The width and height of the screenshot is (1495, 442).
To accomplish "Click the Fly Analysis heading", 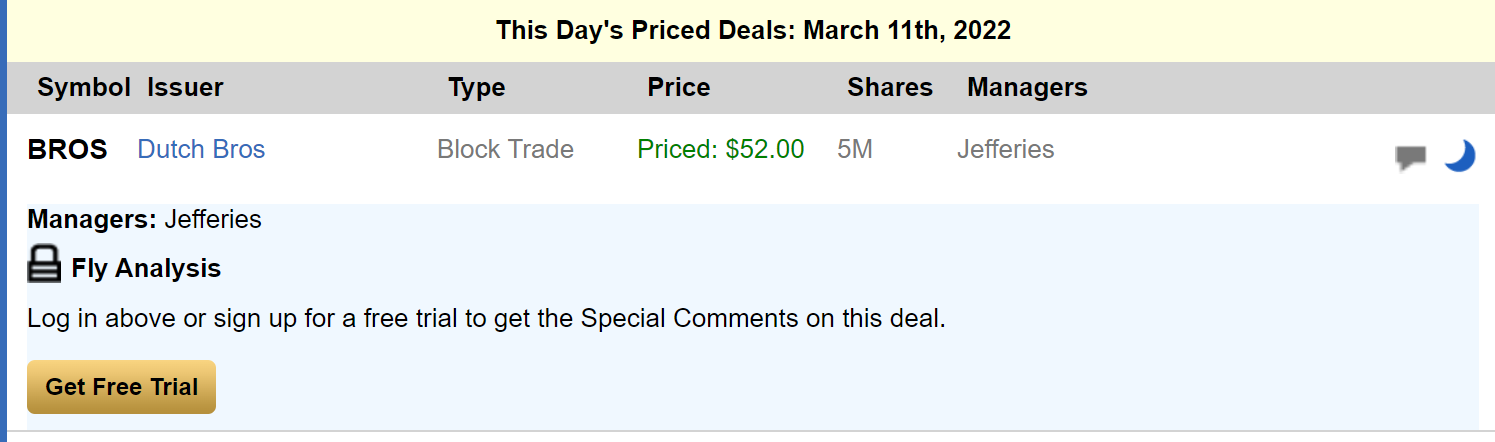I will [x=146, y=268].
